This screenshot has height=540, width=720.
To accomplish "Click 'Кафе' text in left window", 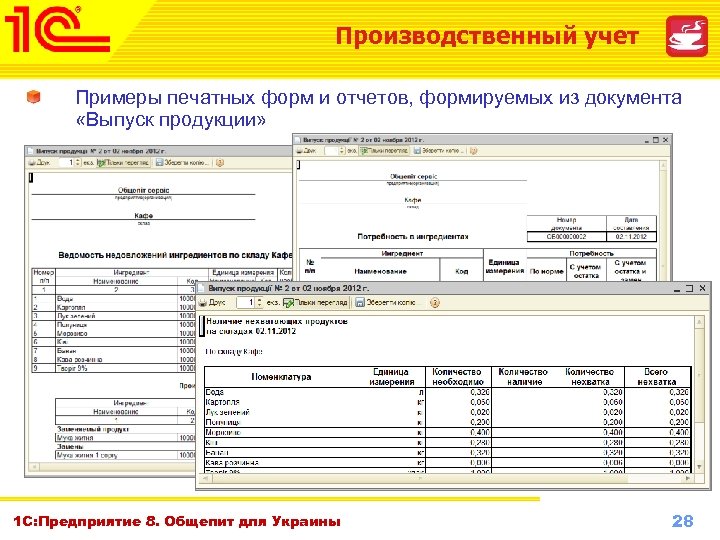I will pos(143,215).
